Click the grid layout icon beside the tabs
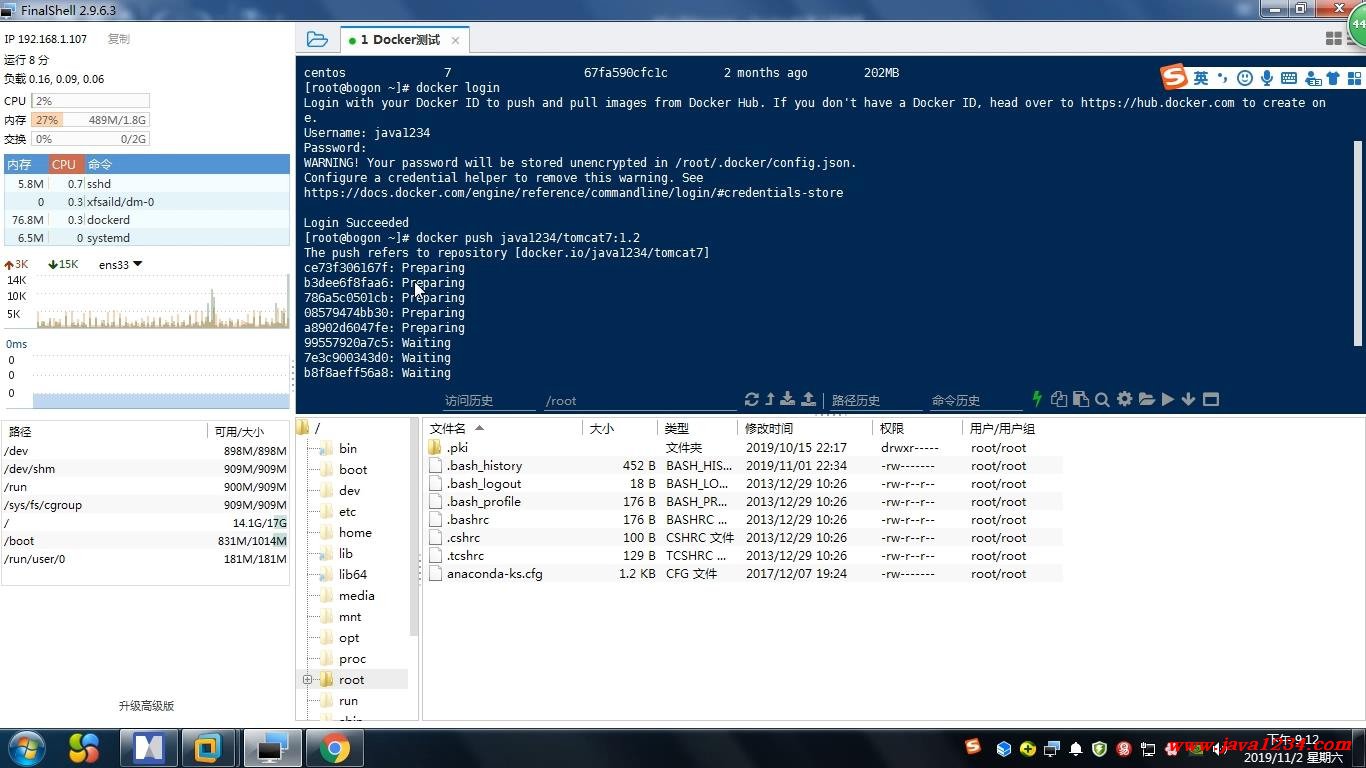 (1333, 39)
